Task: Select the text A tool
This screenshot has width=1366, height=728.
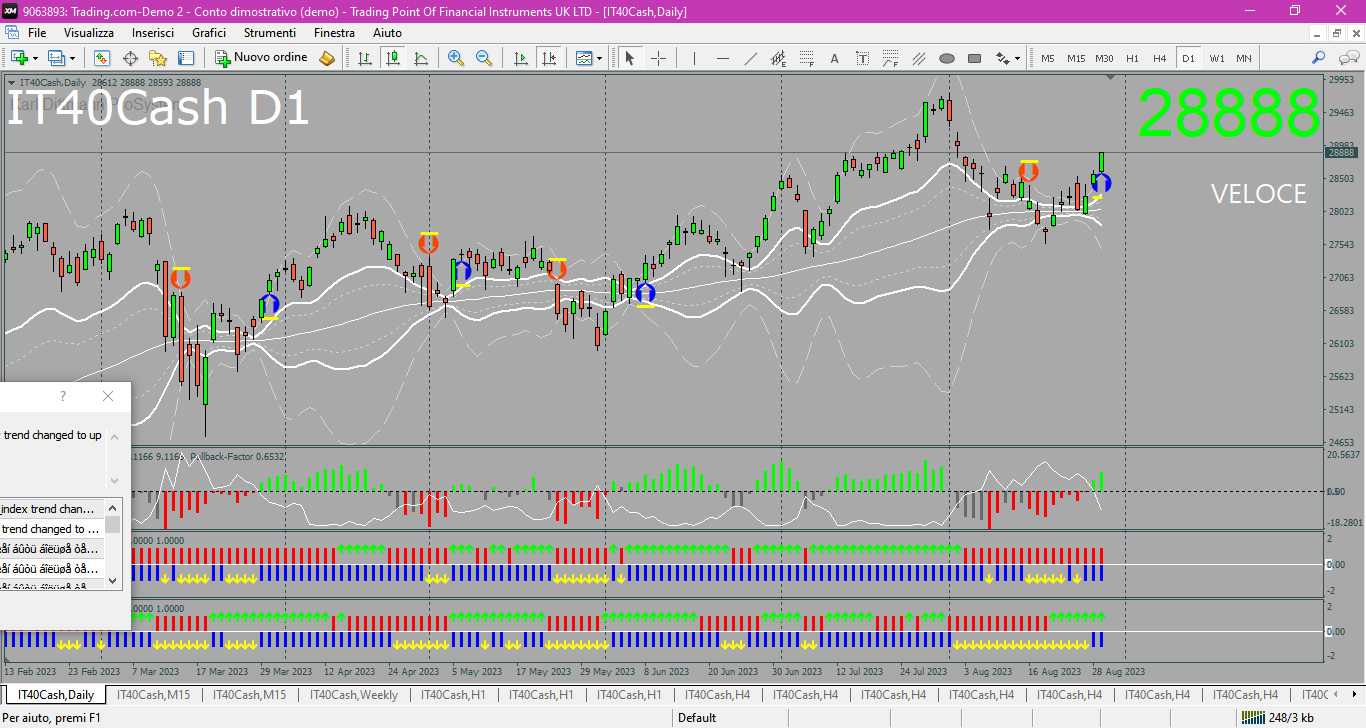Action: [x=835, y=58]
